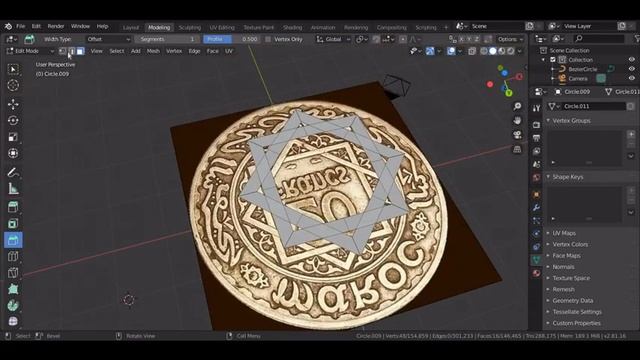Open the Tool properties tab
Viewport: 640px width, 360px height.
[x=536, y=108]
